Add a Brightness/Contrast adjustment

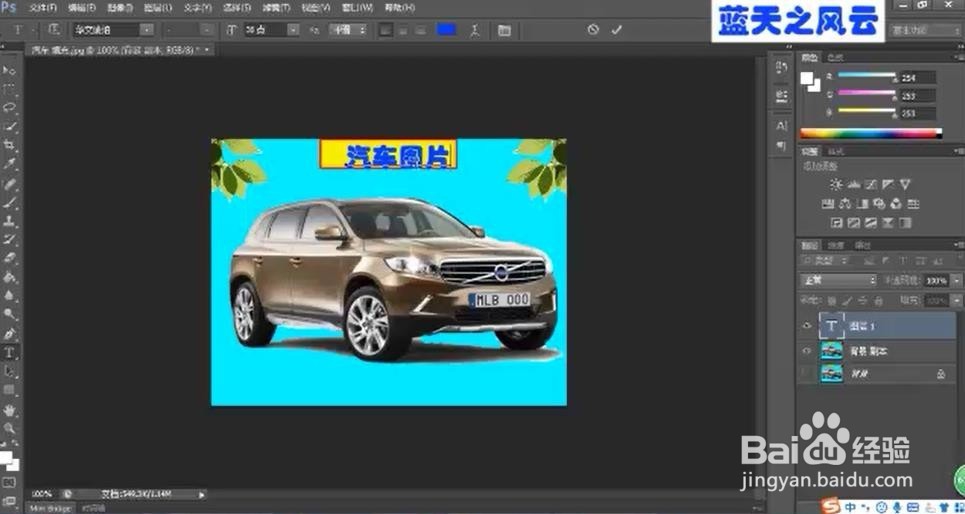point(835,184)
